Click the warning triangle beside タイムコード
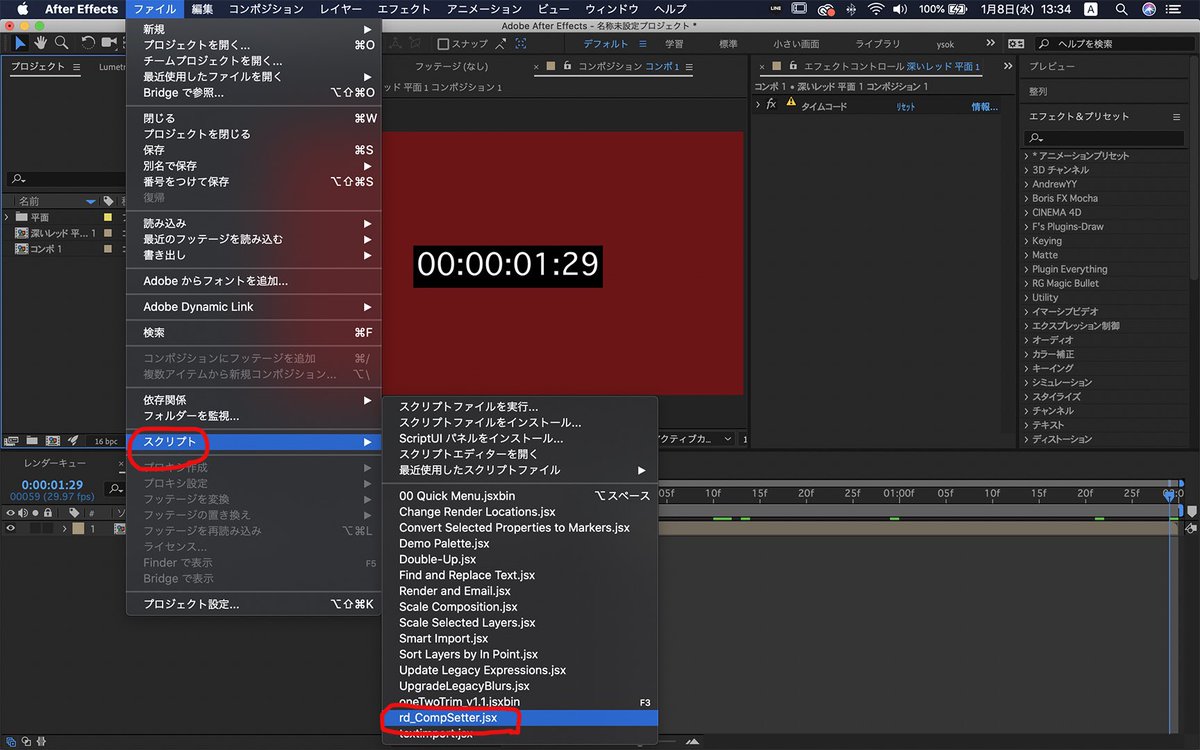This screenshot has height=750, width=1200. (x=791, y=103)
